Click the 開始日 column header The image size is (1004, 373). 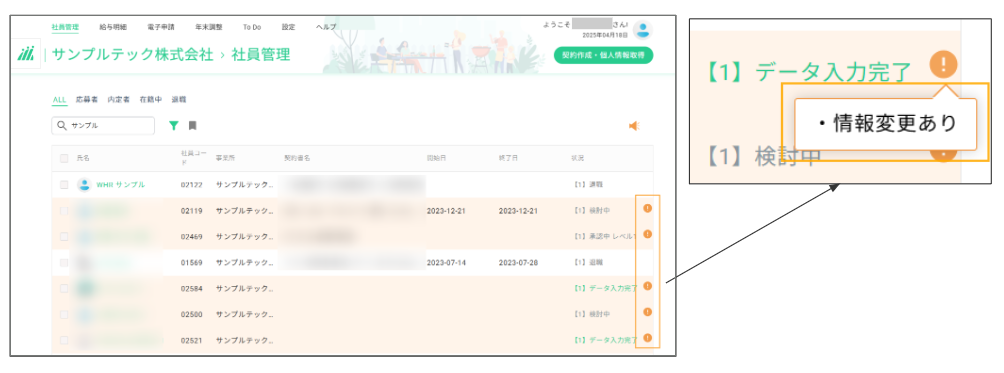click(x=436, y=158)
